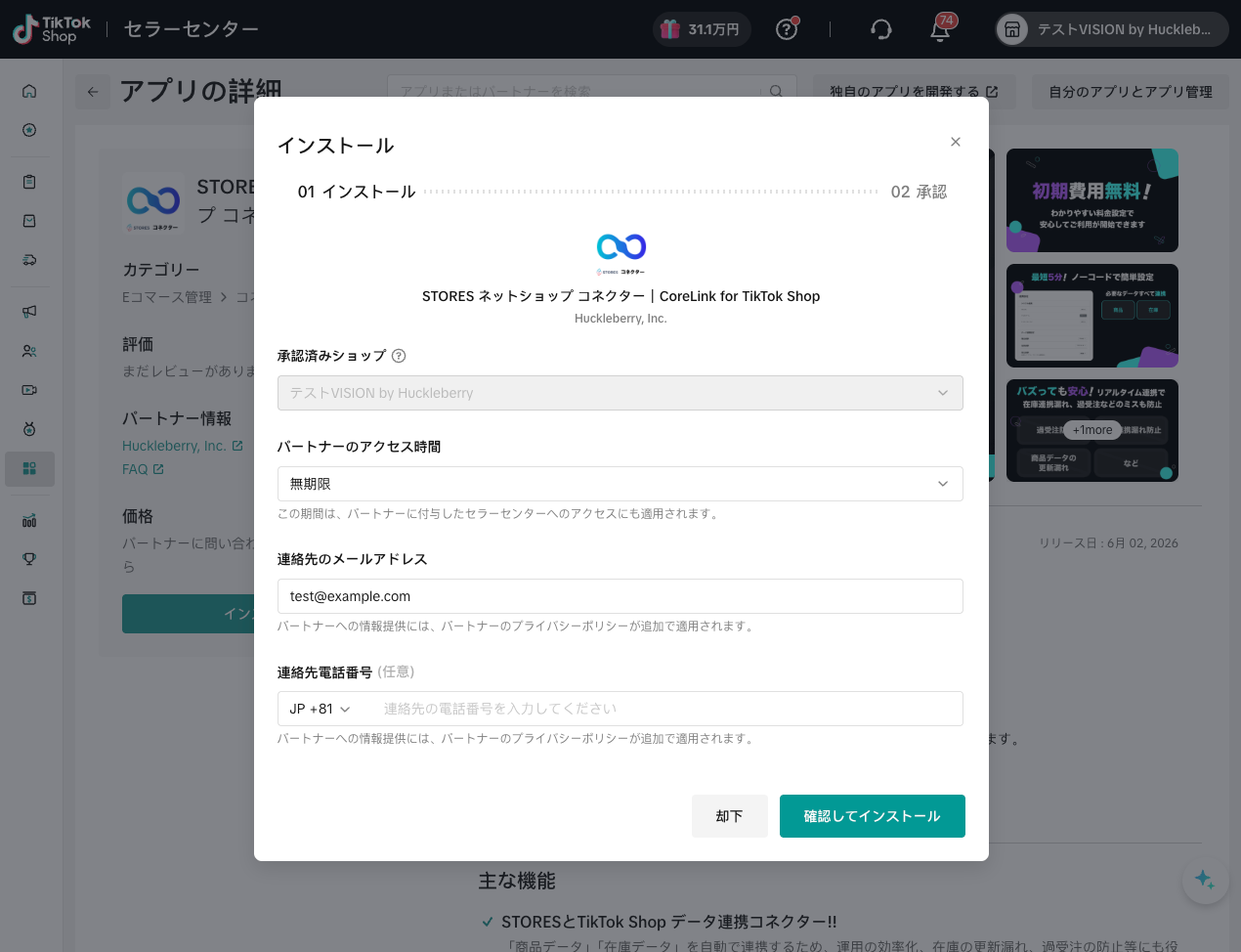Screen dimensions: 1241x952
Task: Open the 初期費用無料 promo thumbnail
Action: coord(1092,200)
